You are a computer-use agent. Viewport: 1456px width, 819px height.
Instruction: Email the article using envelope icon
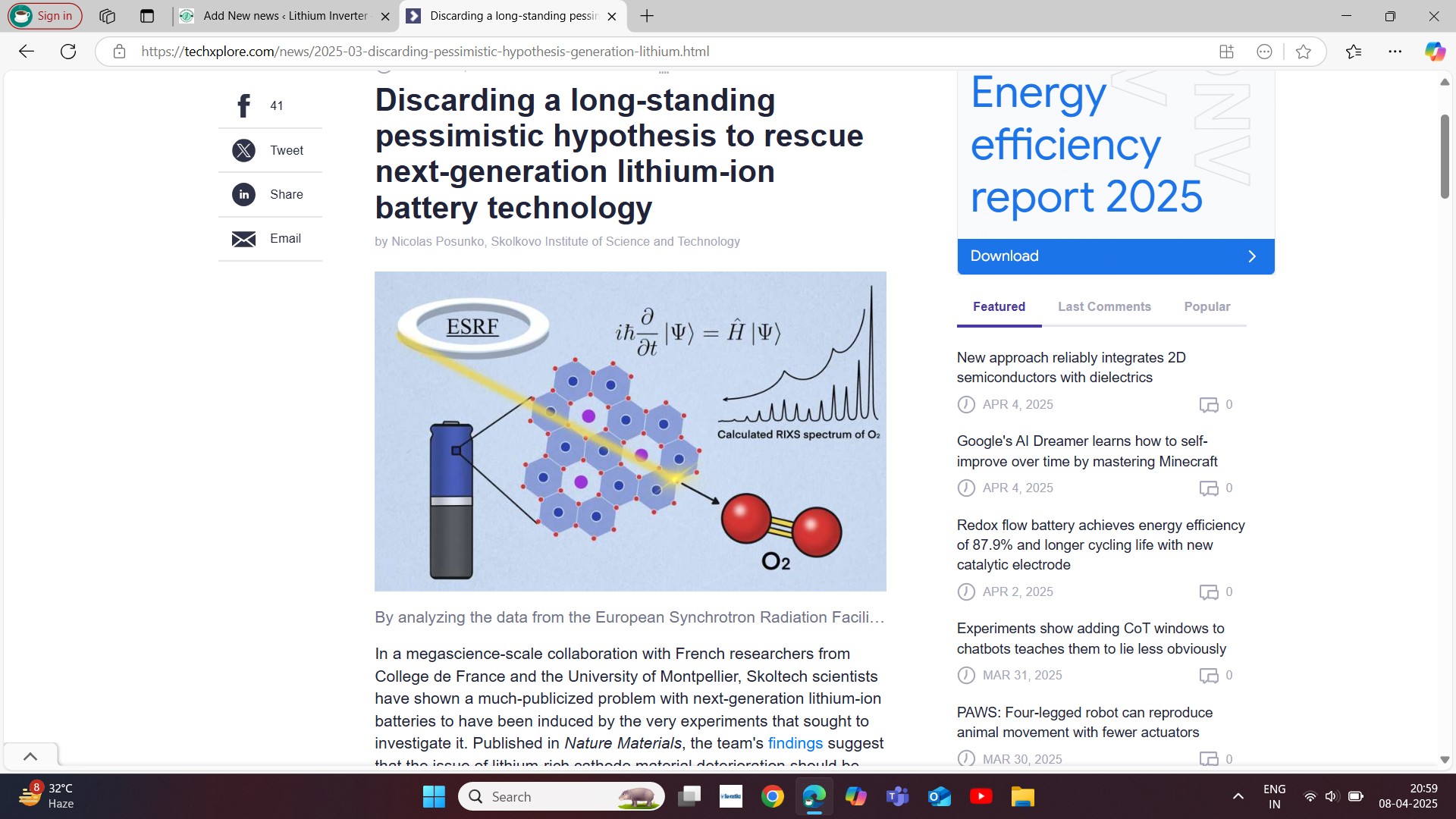pos(243,239)
